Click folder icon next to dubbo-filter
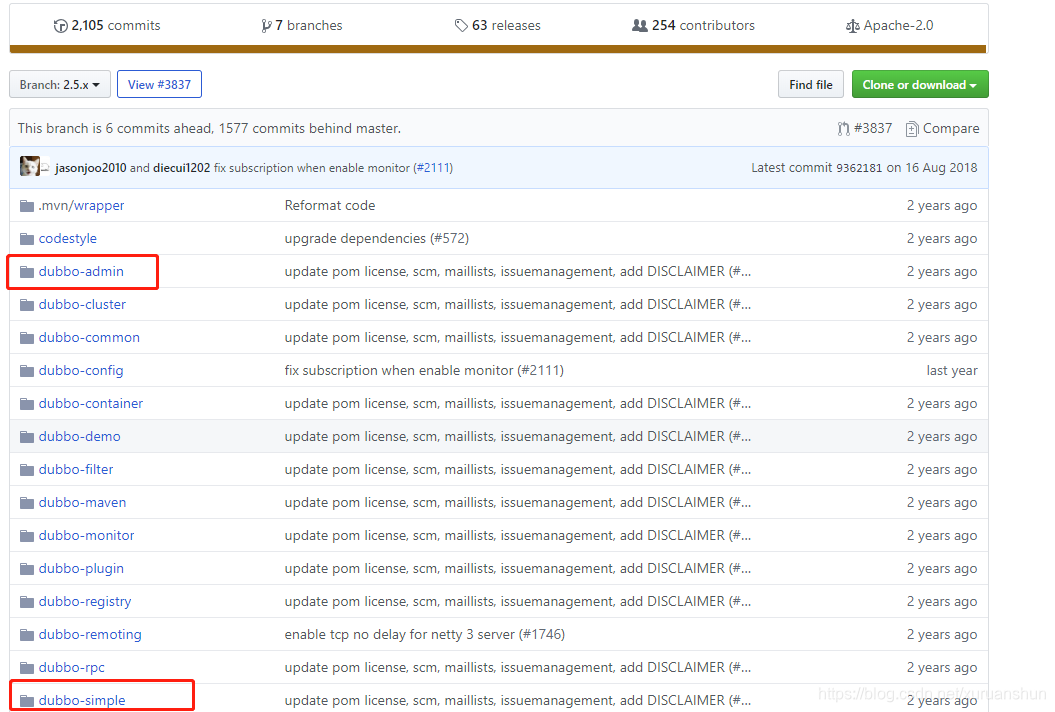The image size is (1055, 712). click(27, 469)
